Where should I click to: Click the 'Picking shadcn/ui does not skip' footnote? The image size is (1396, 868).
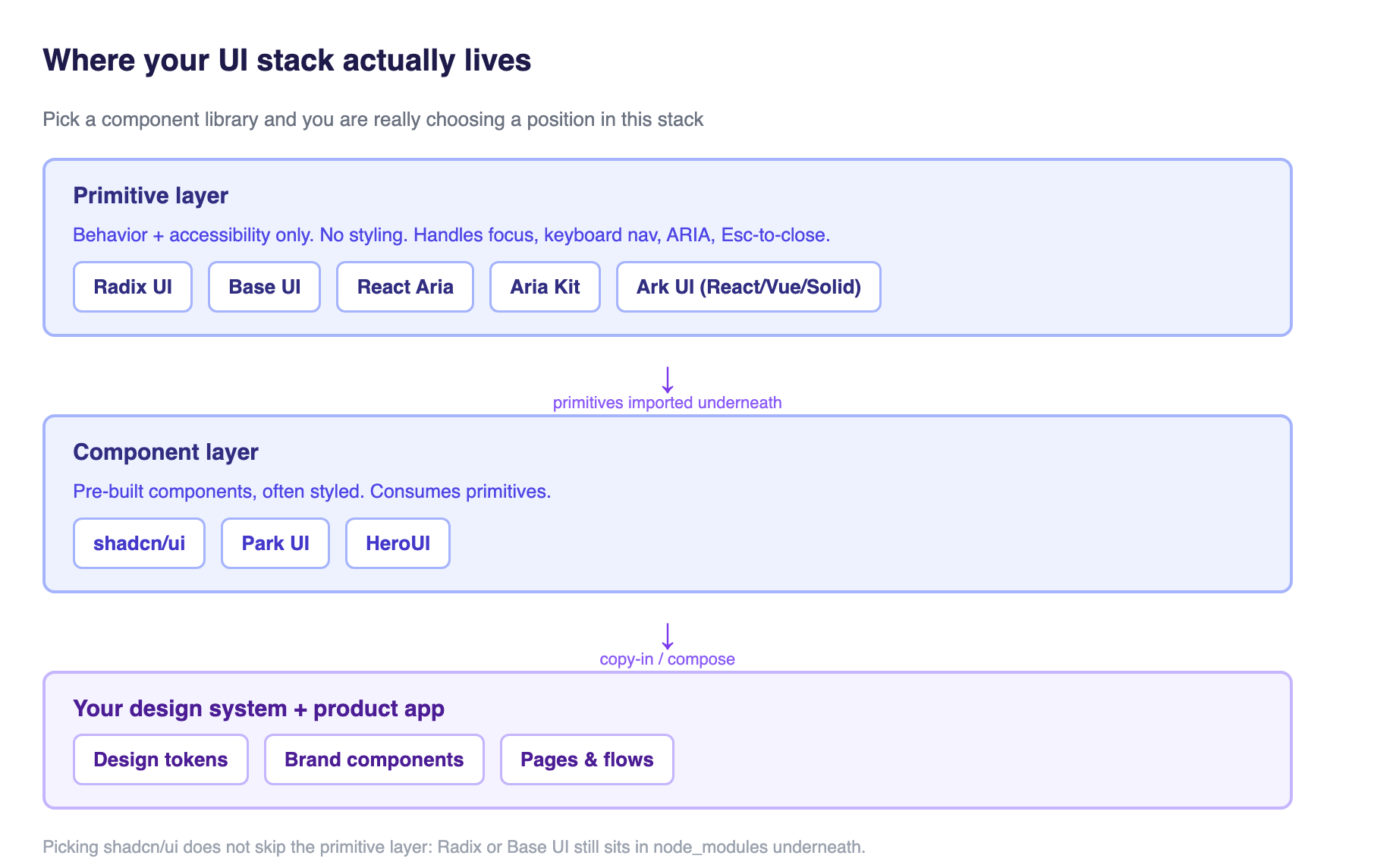[x=454, y=847]
